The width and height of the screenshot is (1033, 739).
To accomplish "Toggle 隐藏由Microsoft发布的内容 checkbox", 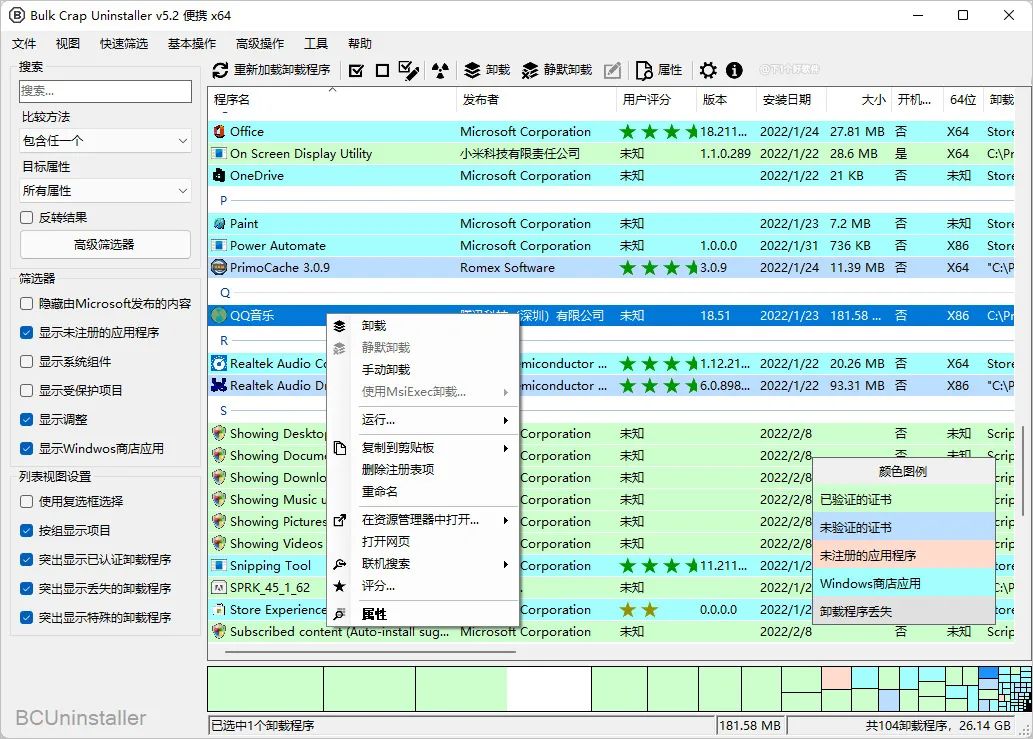I will click(27, 303).
